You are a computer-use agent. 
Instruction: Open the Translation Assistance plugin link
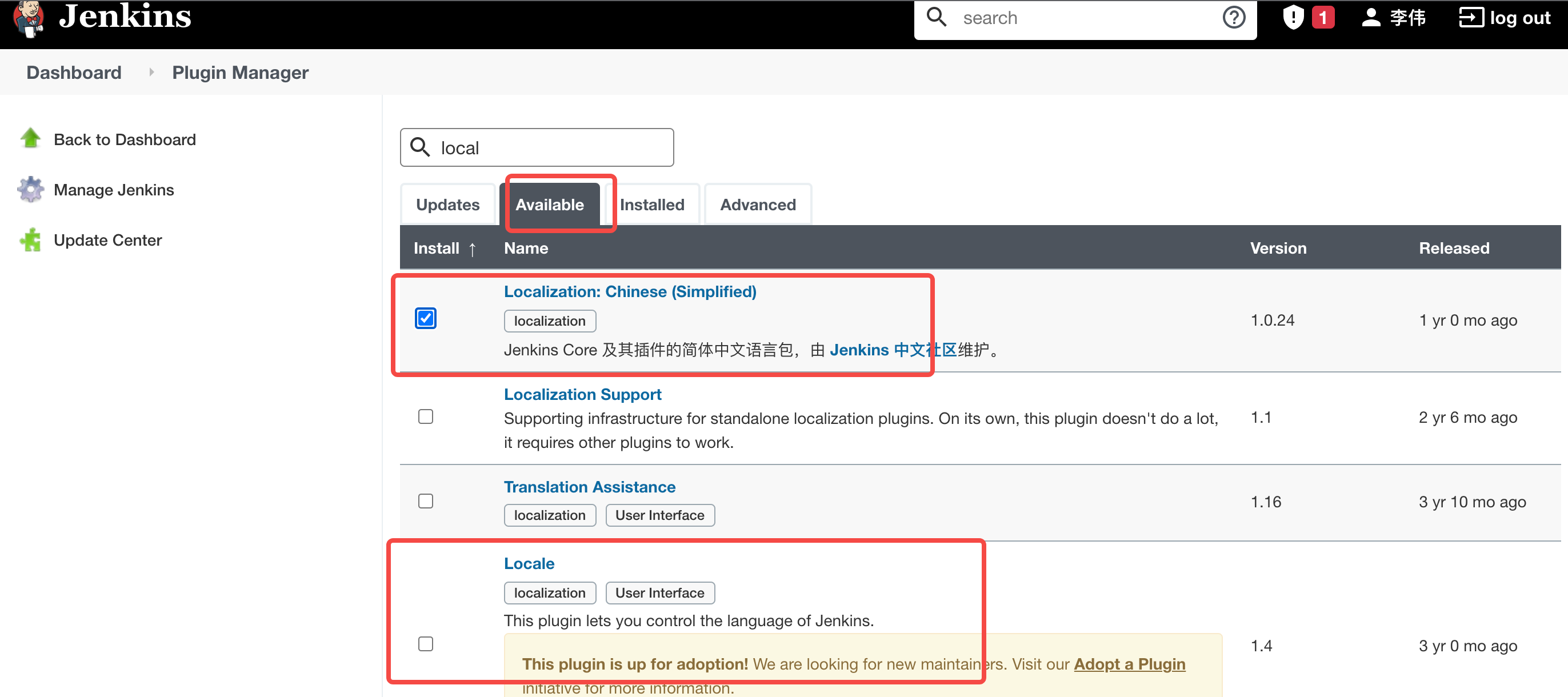[x=589, y=487]
